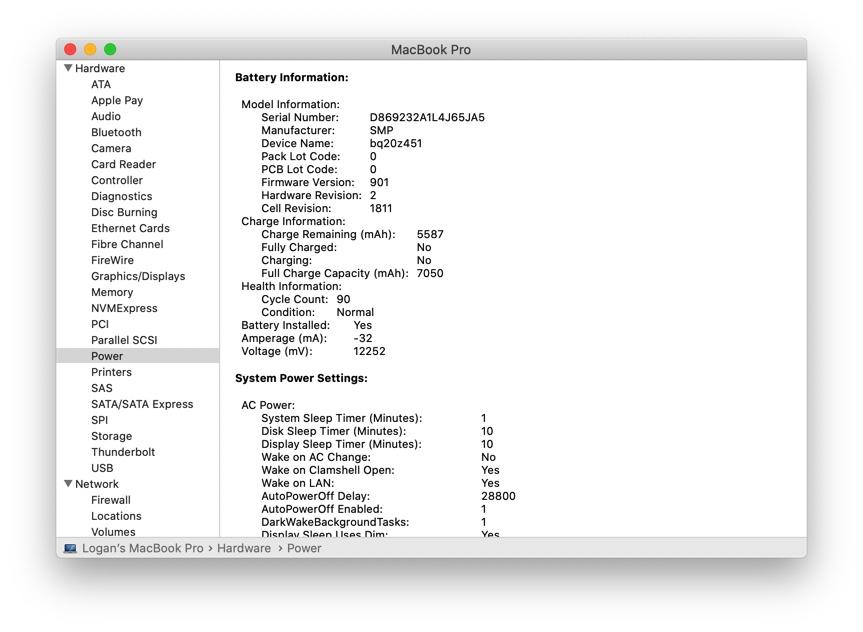This screenshot has width=863, height=632.
Task: Select SAS in the sidebar
Action: [102, 388]
